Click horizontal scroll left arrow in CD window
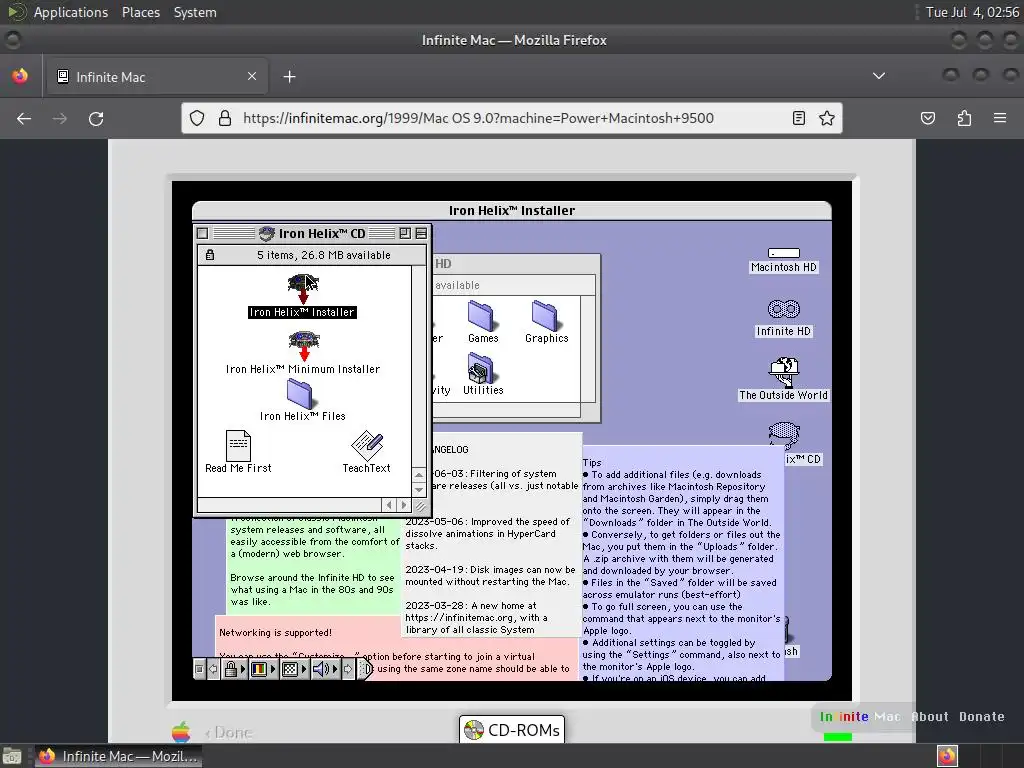Screen dimensions: 1024x768 [389, 505]
